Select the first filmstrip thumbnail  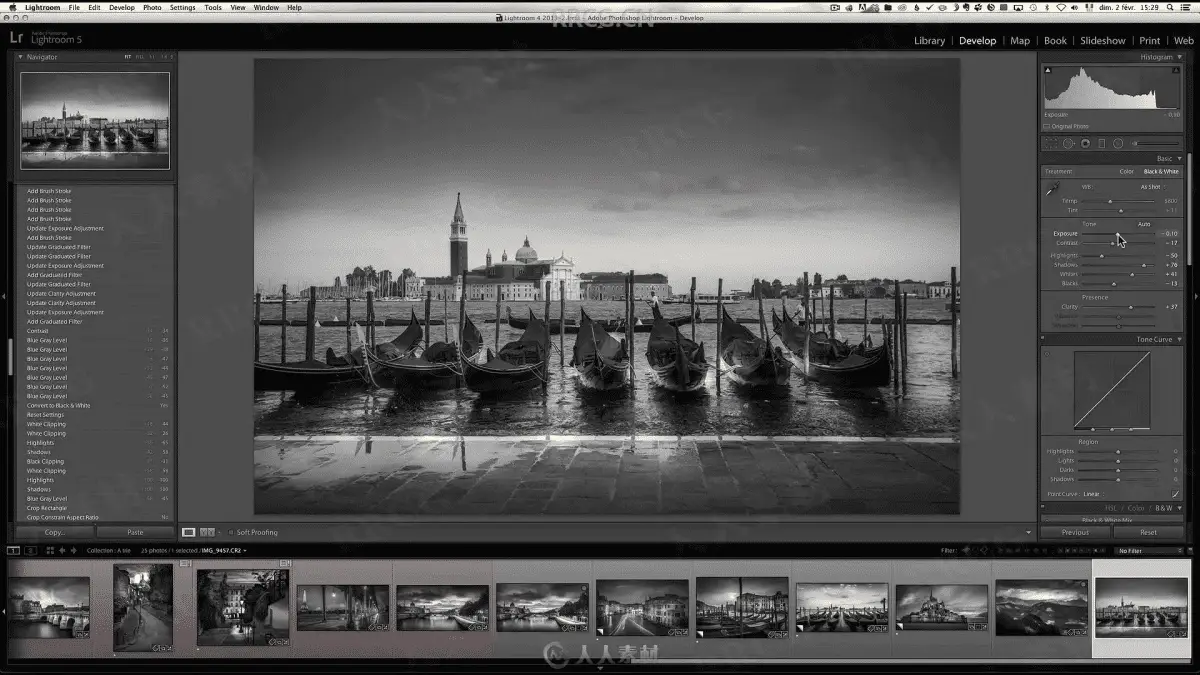pos(49,608)
